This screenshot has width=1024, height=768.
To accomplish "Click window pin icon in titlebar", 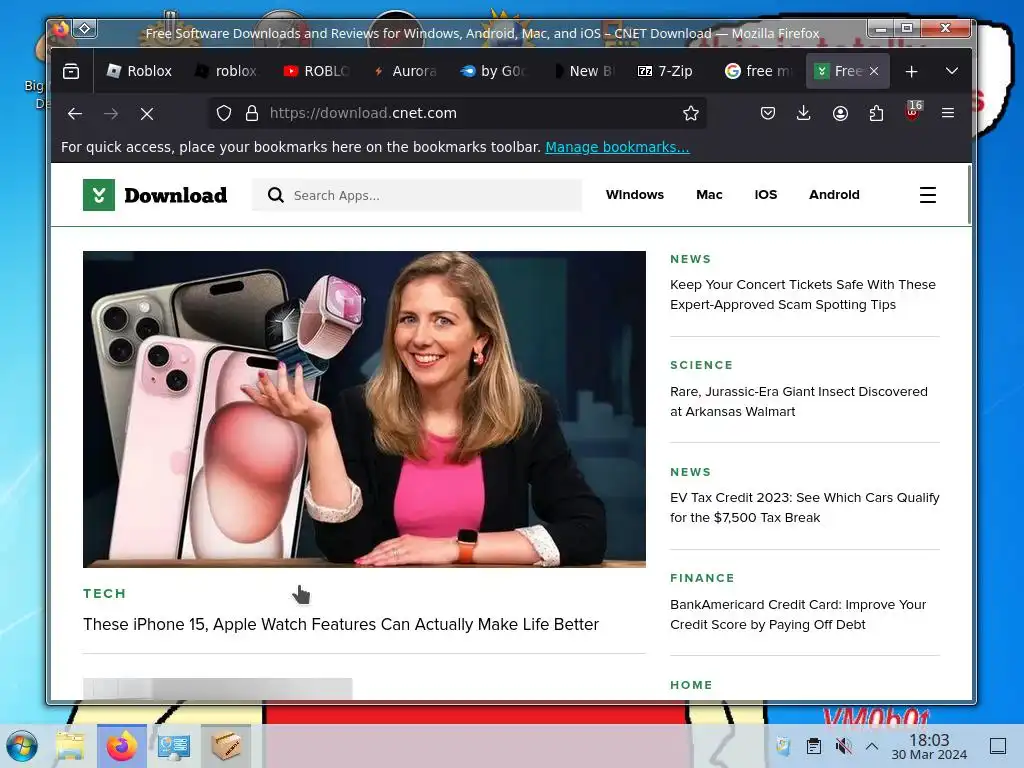I will point(84,28).
